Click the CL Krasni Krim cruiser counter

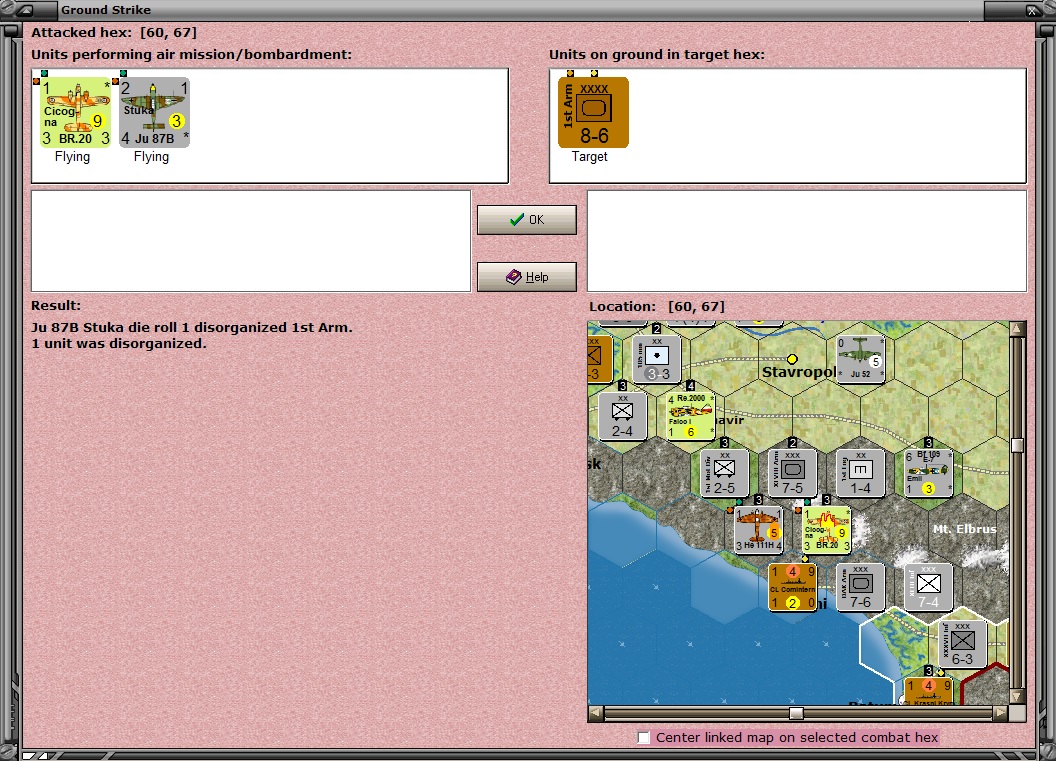tap(929, 692)
